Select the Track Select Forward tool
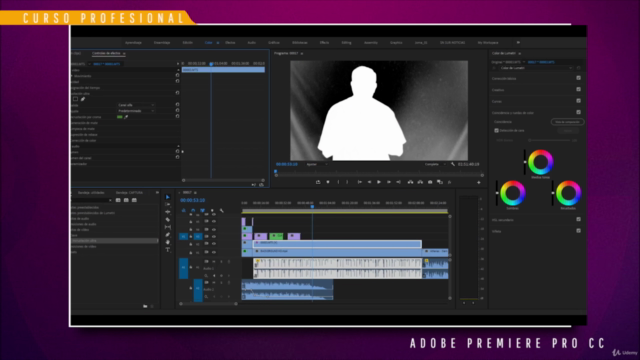Viewport: 640px width, 360px height. (167, 204)
